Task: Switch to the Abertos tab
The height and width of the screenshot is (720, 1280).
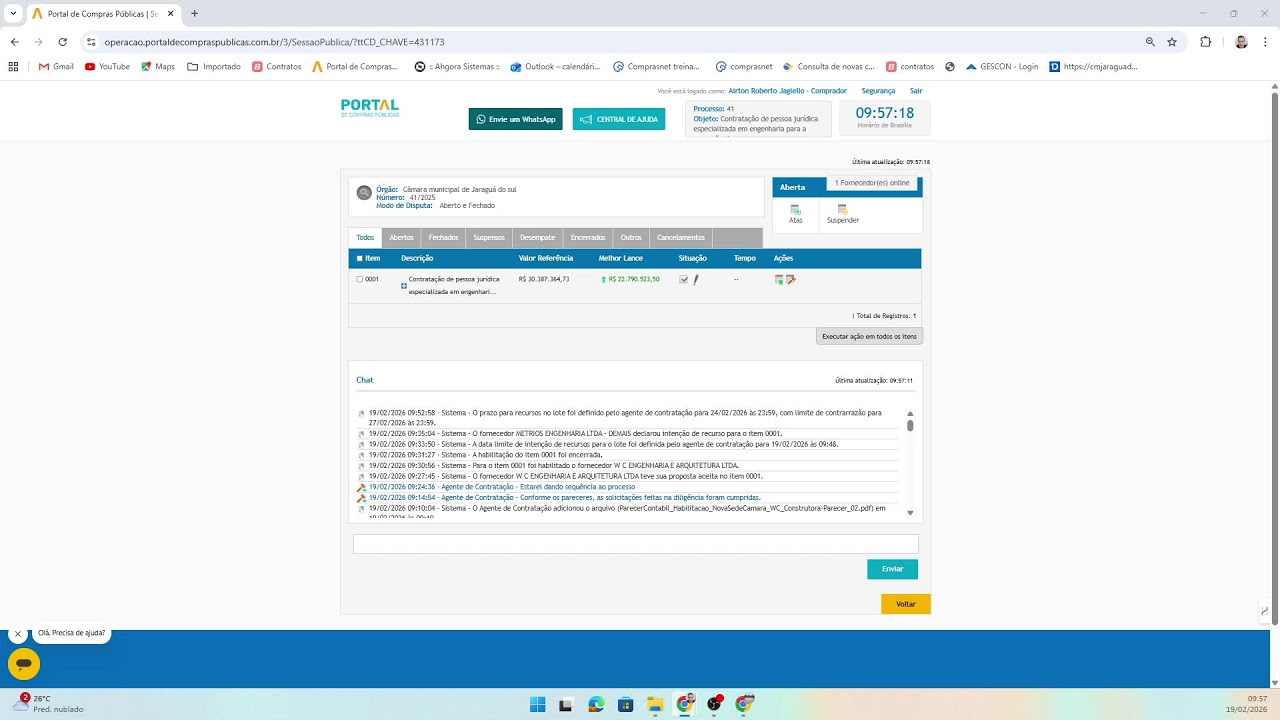Action: (x=401, y=238)
